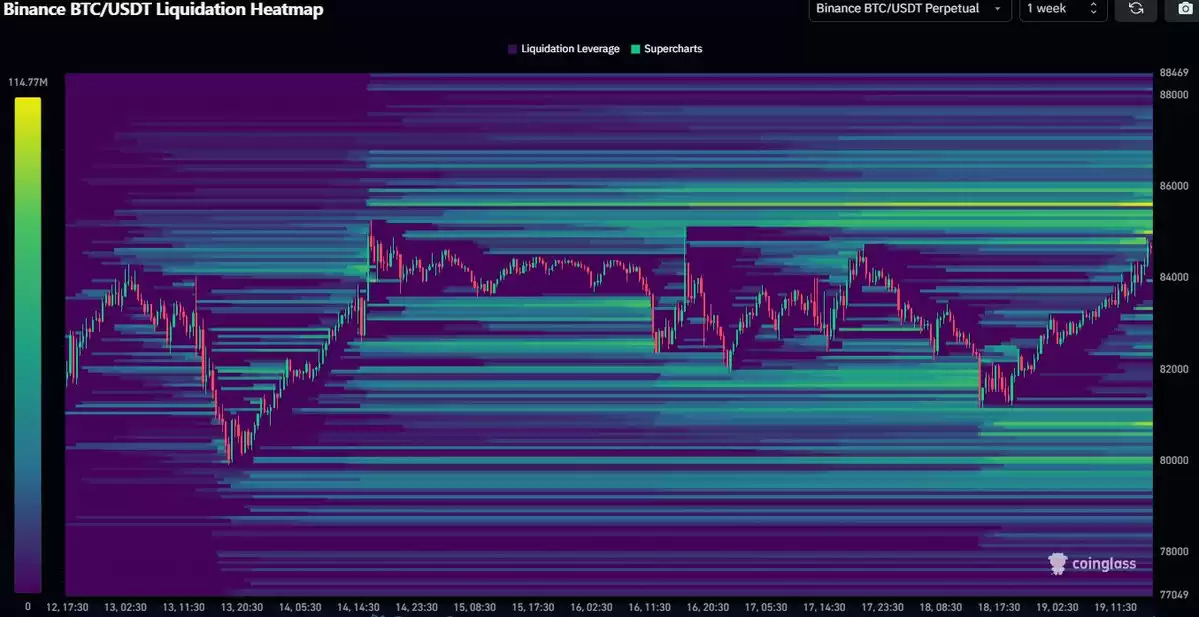
Task: Click the 14, 14:30 time axis label
Action: tap(358, 607)
